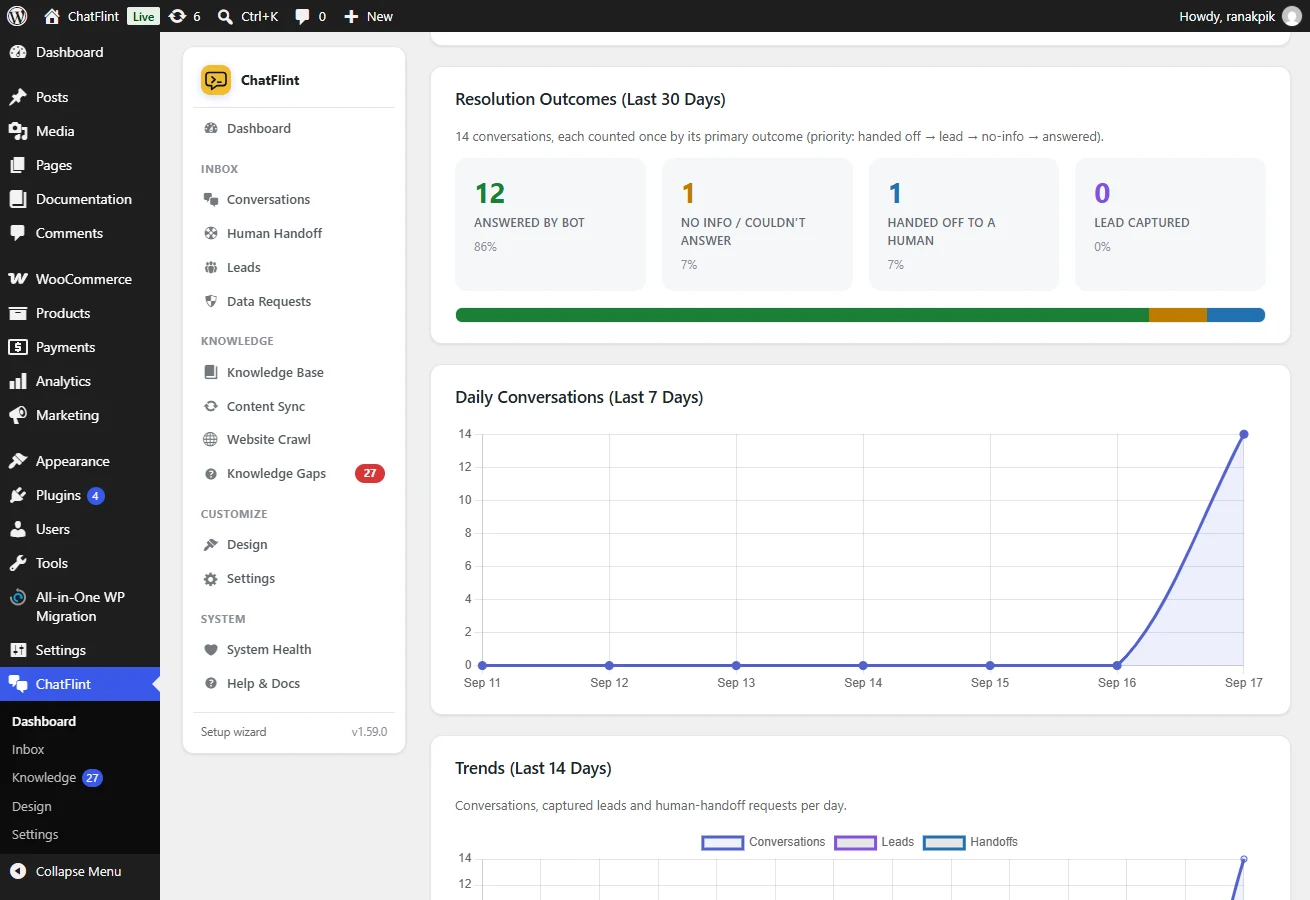1310x900 pixels.
Task: Open Human Handoff via its lifebuoy icon
Action: coord(211,233)
